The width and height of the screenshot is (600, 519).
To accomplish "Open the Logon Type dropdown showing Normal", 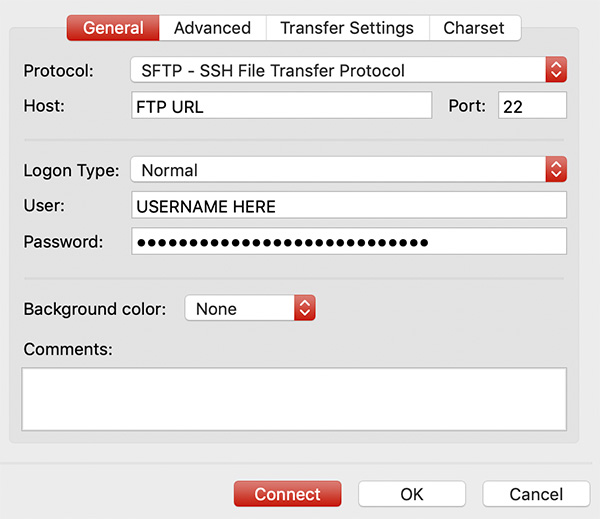I will [349, 169].
